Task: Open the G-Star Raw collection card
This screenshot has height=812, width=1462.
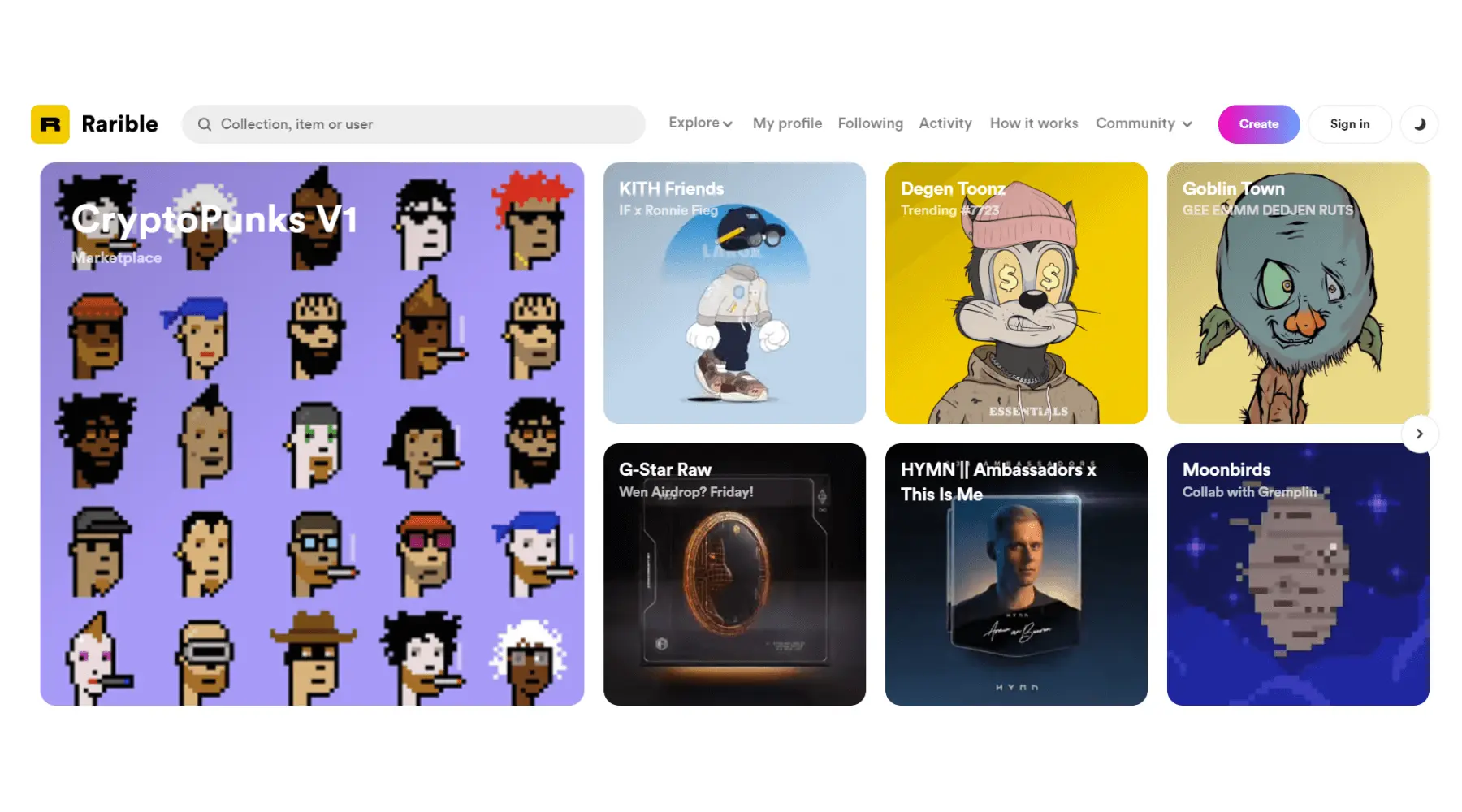Action: click(734, 574)
